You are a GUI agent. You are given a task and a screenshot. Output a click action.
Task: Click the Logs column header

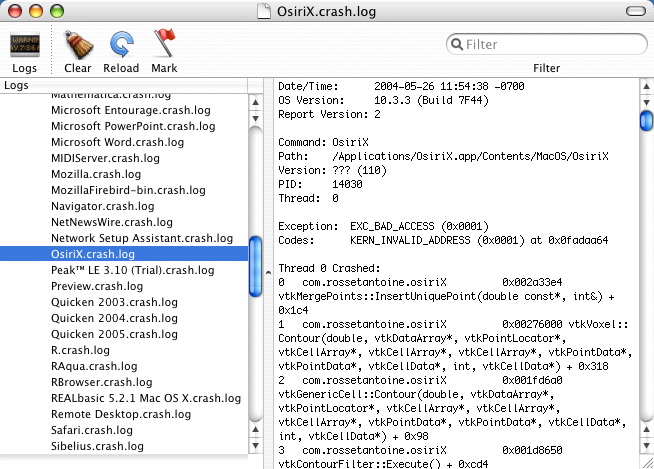click(x=124, y=86)
